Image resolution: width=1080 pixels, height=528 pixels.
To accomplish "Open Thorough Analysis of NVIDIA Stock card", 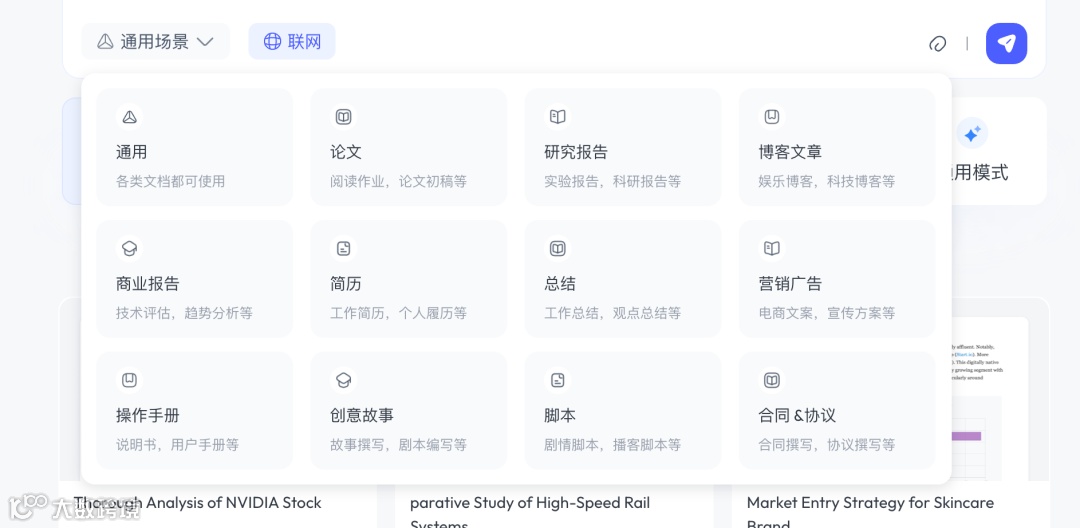I will point(197,503).
